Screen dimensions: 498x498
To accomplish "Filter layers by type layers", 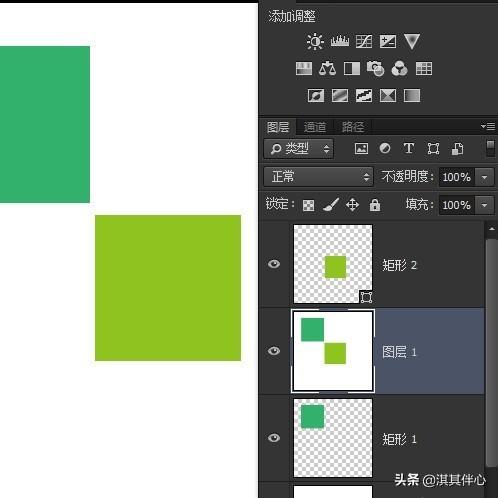I will tap(409, 148).
